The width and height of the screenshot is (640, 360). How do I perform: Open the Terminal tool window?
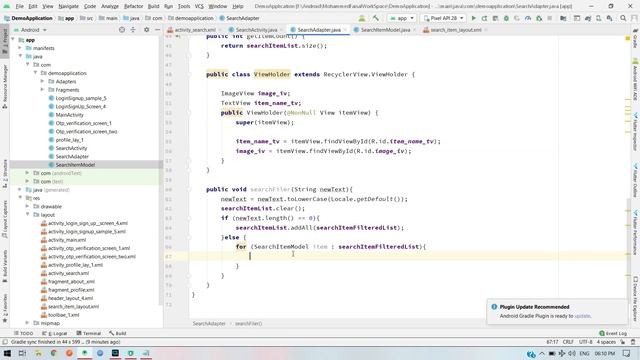pyautogui.click(x=89, y=333)
